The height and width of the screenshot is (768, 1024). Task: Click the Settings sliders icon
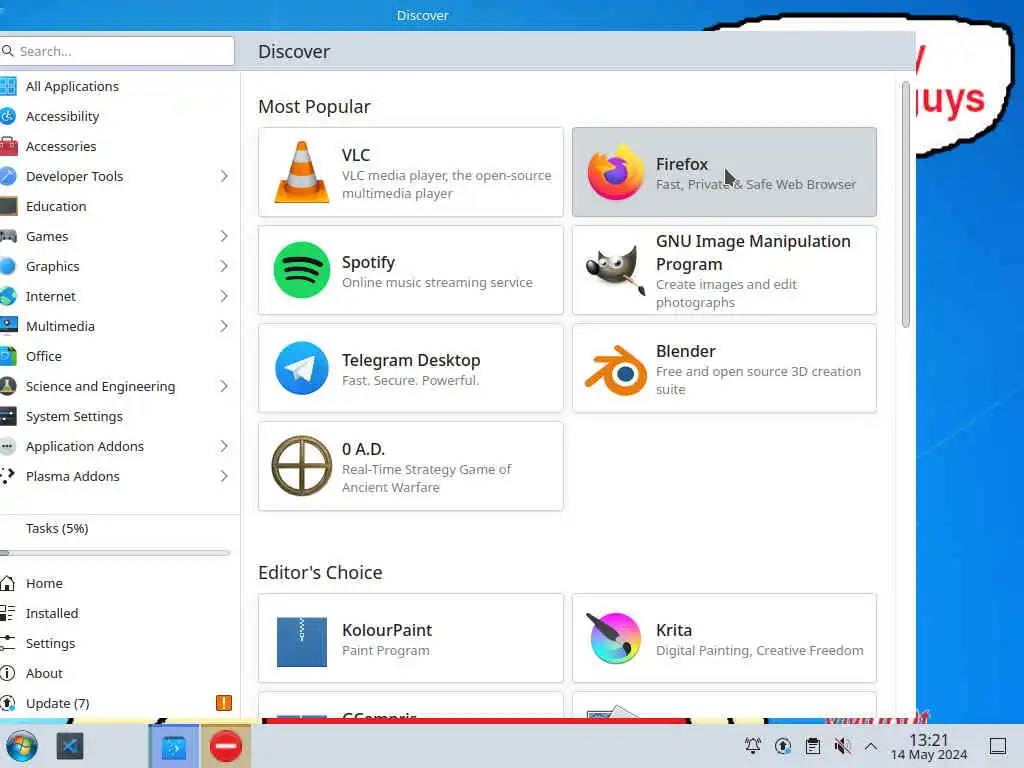[x=7, y=643]
